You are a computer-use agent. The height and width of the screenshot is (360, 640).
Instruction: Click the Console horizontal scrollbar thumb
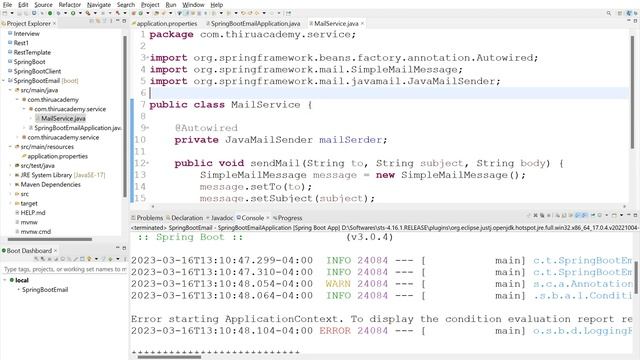click(x=169, y=357)
